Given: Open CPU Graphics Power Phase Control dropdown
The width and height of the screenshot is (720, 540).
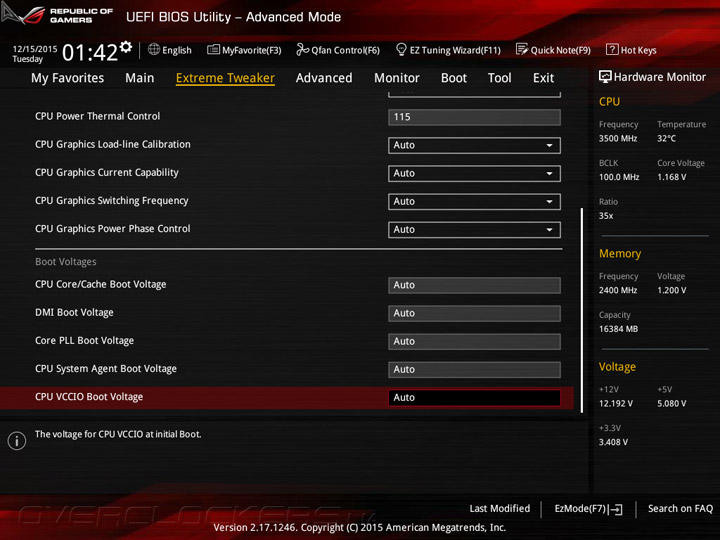Looking at the screenshot, I should (474, 230).
